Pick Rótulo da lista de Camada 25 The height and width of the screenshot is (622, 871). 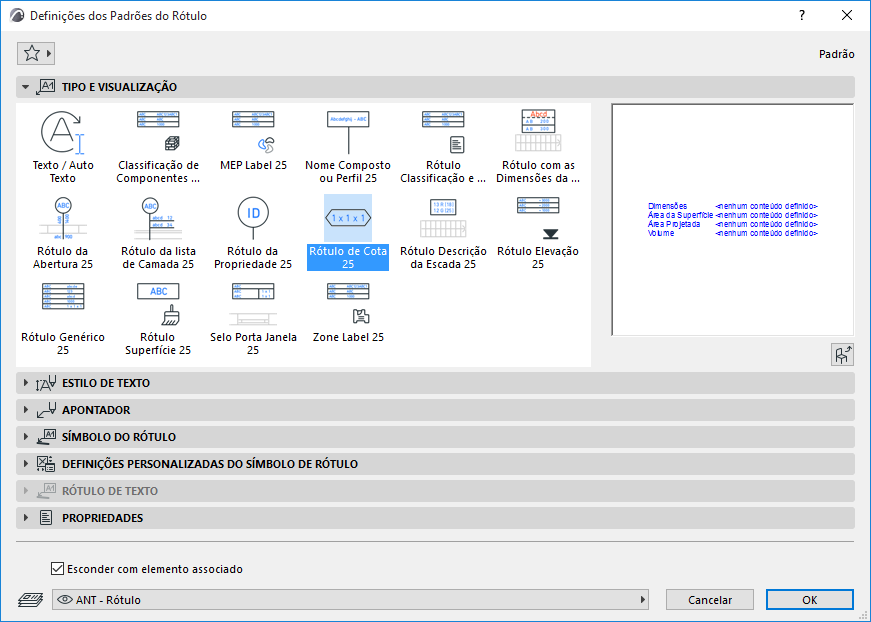pos(158,233)
